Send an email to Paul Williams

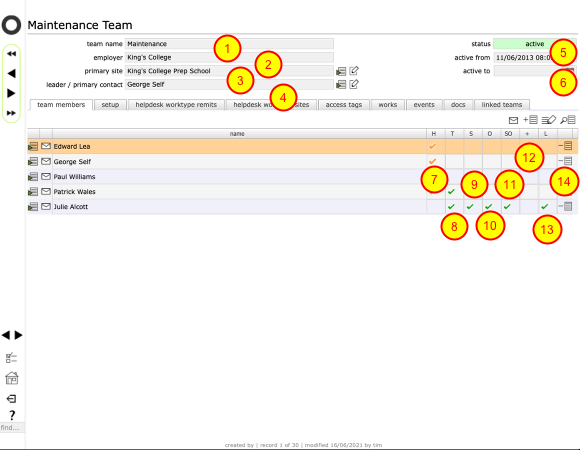tap(46, 176)
